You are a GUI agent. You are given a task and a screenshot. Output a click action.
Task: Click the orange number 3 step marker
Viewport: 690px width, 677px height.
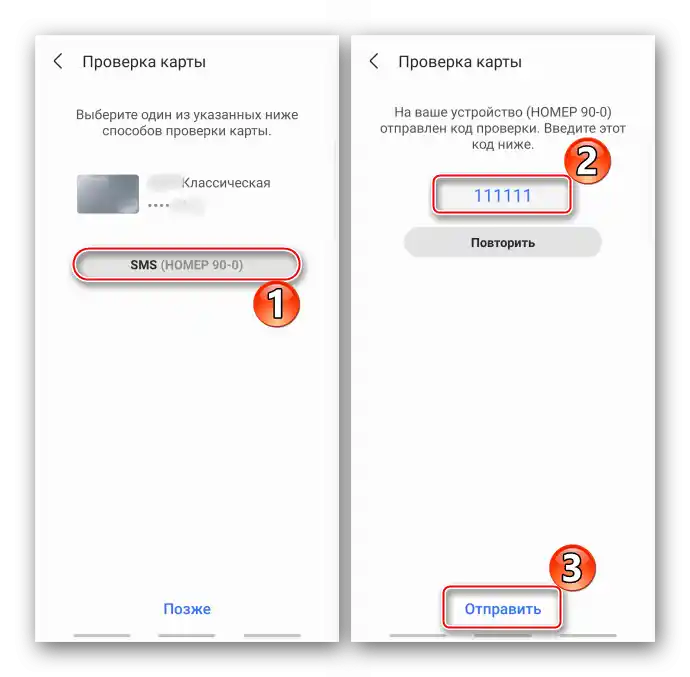pos(572,567)
